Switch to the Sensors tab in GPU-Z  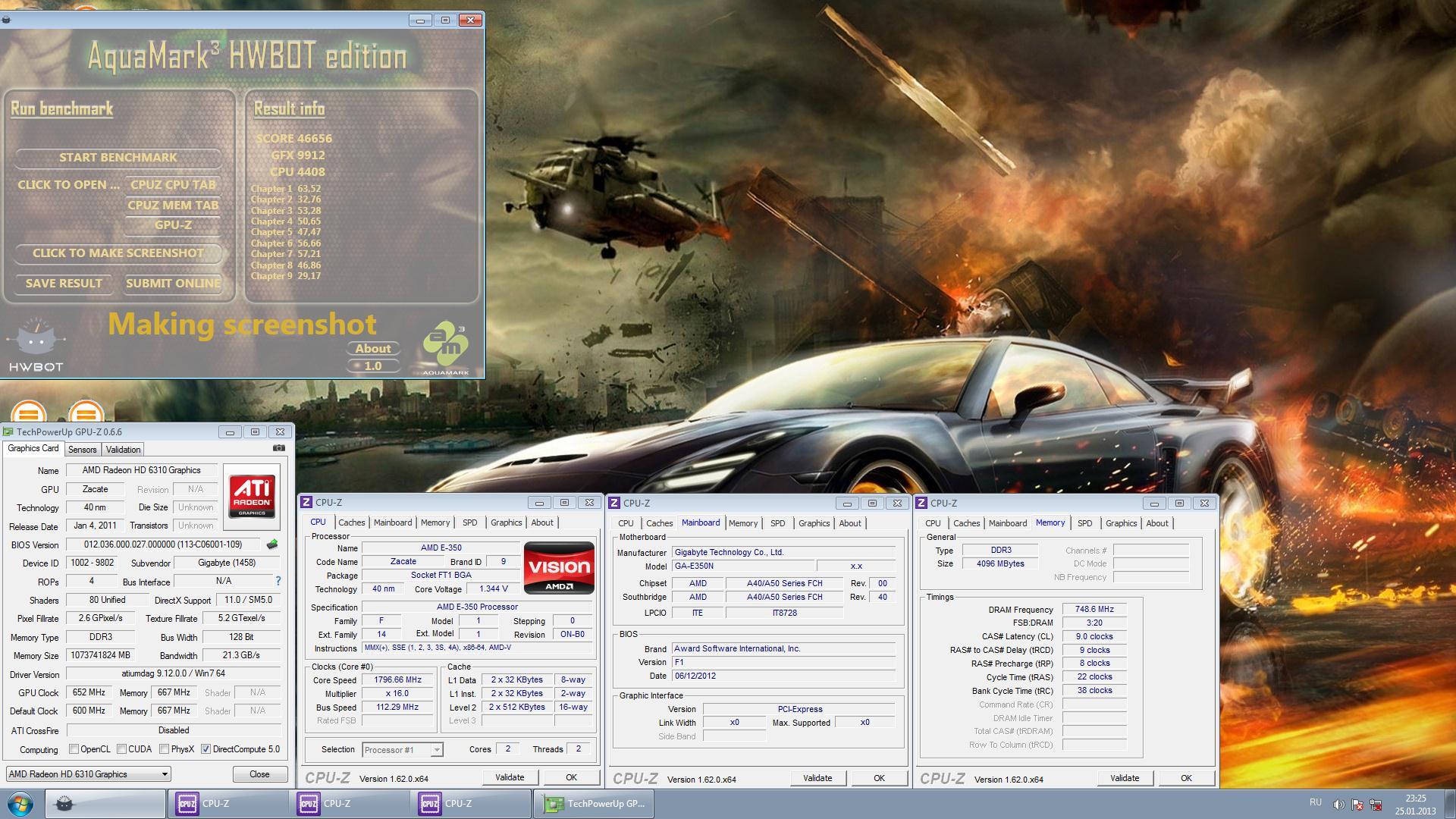tap(83, 450)
